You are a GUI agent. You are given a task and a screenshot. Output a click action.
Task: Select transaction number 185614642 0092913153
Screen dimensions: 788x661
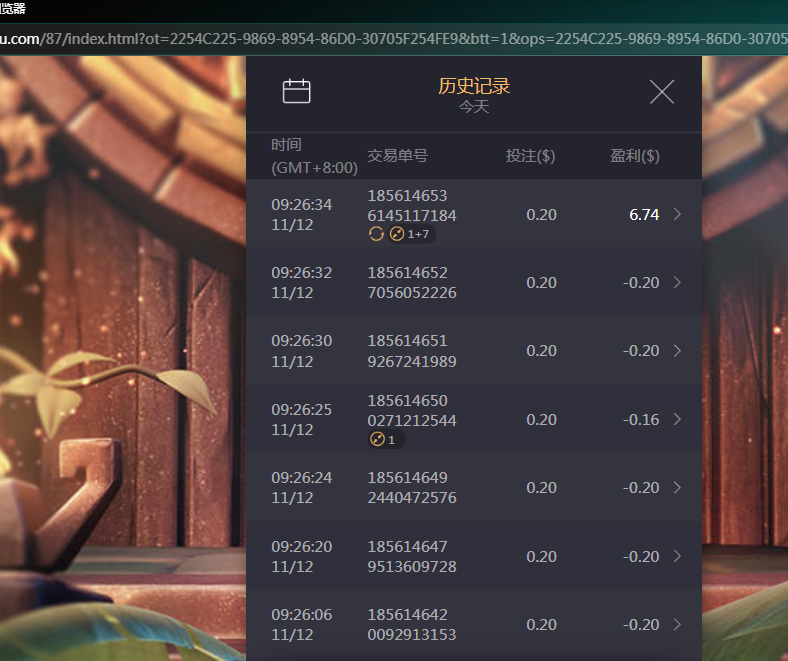point(412,625)
